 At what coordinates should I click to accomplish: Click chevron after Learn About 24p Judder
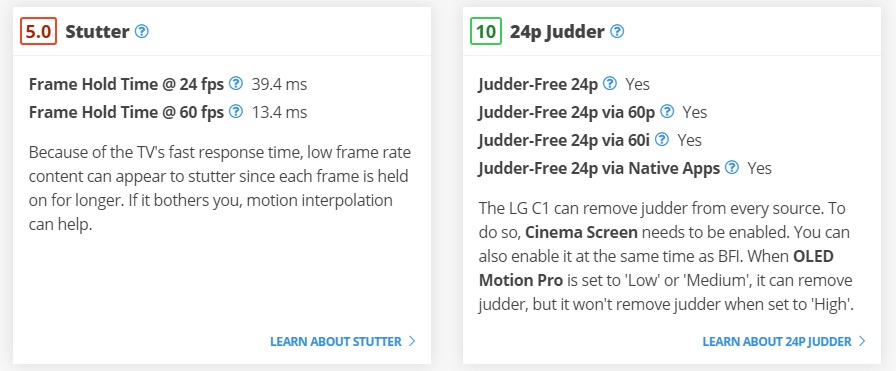862,342
